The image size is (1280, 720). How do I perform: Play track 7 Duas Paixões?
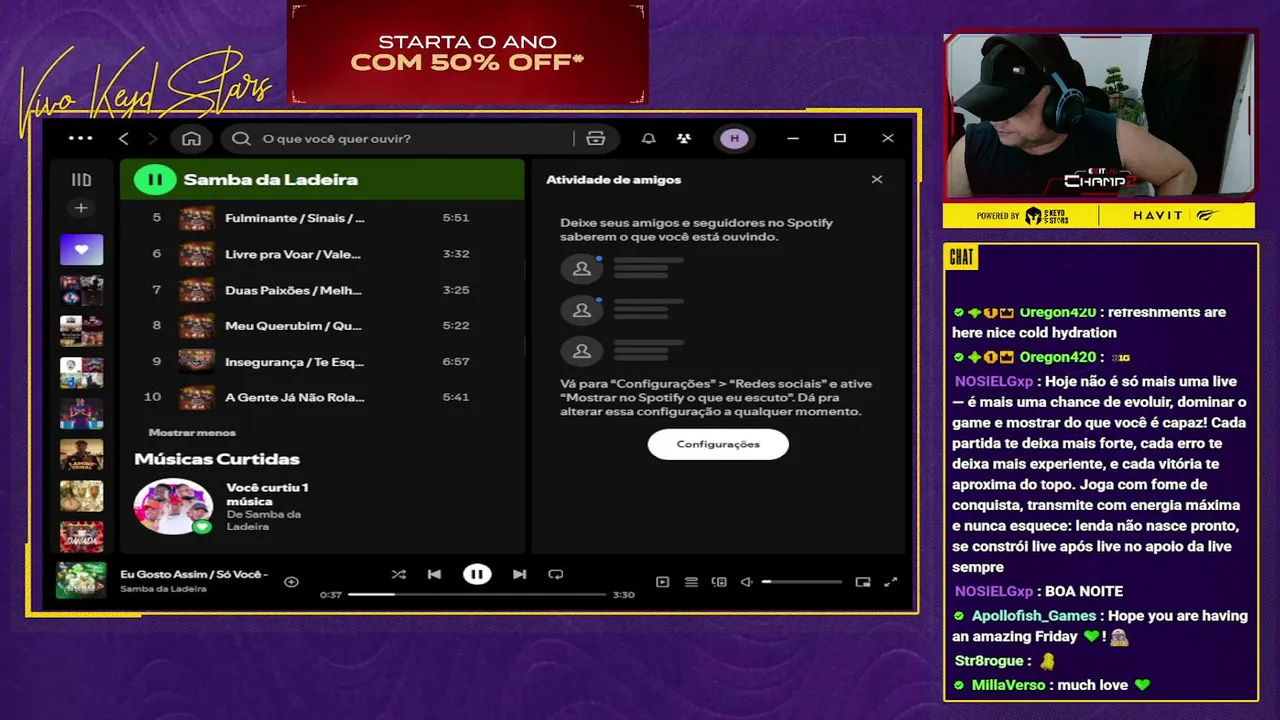click(322, 290)
